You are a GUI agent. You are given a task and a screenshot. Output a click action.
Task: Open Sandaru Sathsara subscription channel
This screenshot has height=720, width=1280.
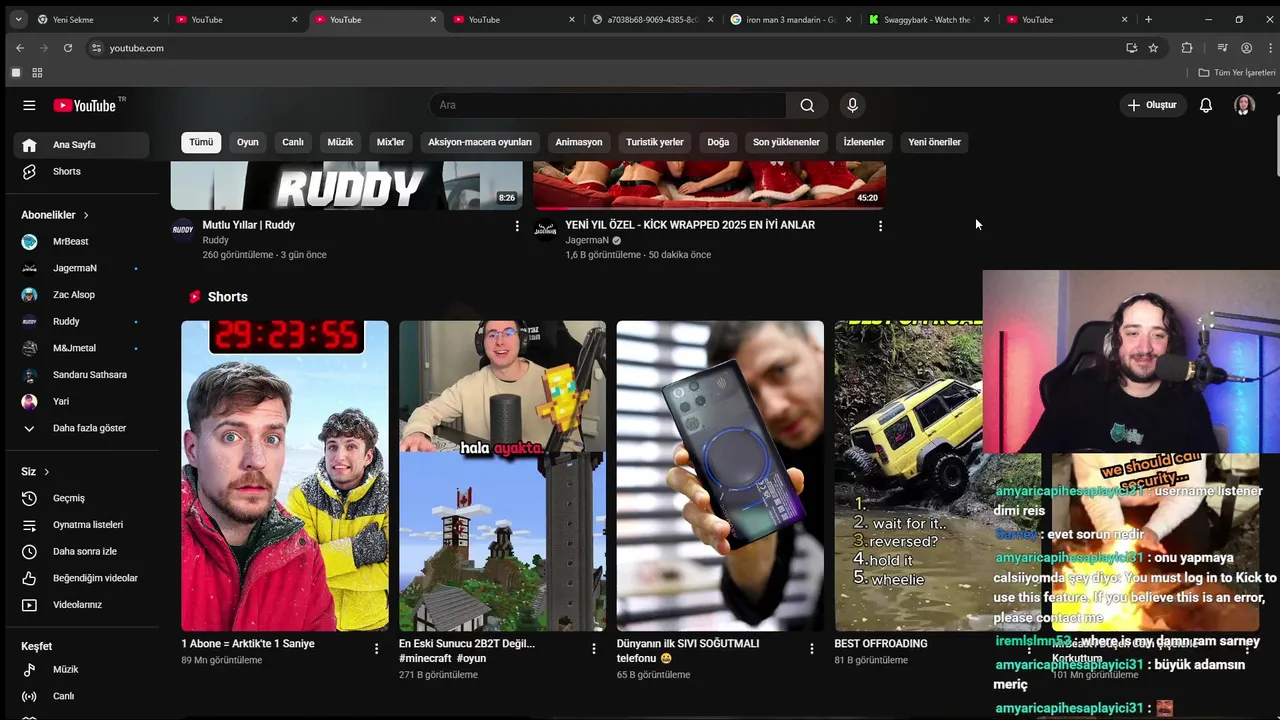click(x=81, y=375)
